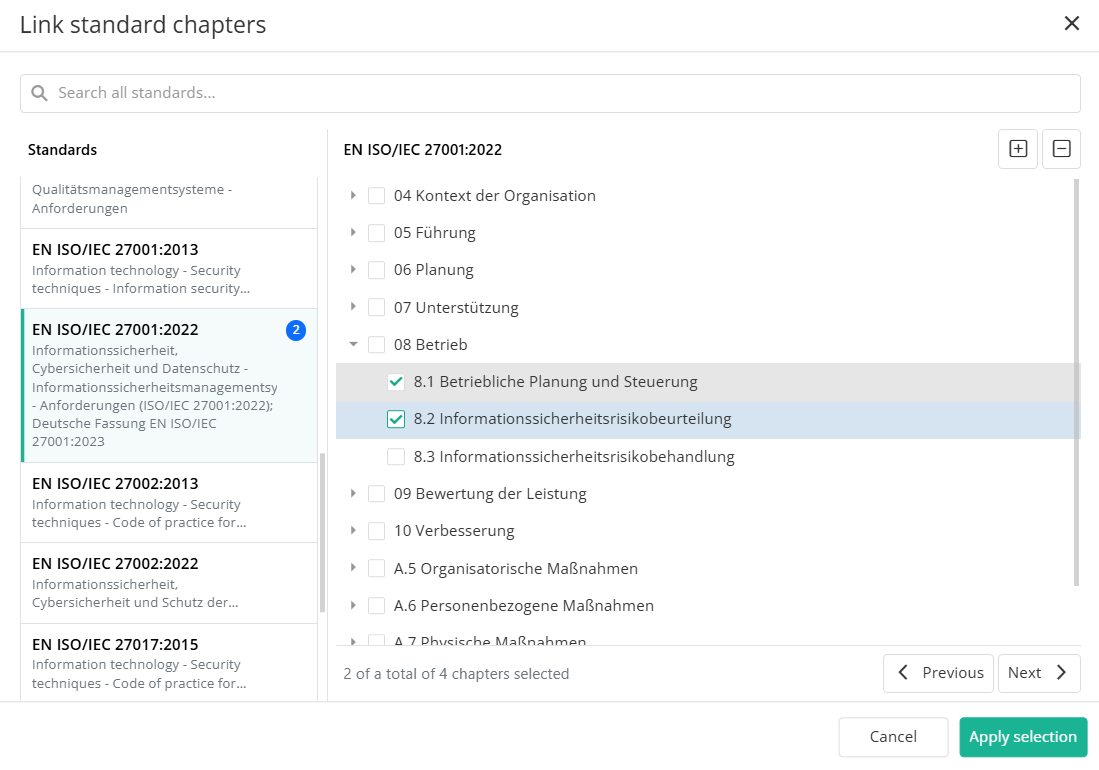This screenshot has width=1099, height=770.
Task: Click the A.5 Organisatorische Maßnahmen label
Action: click(516, 568)
